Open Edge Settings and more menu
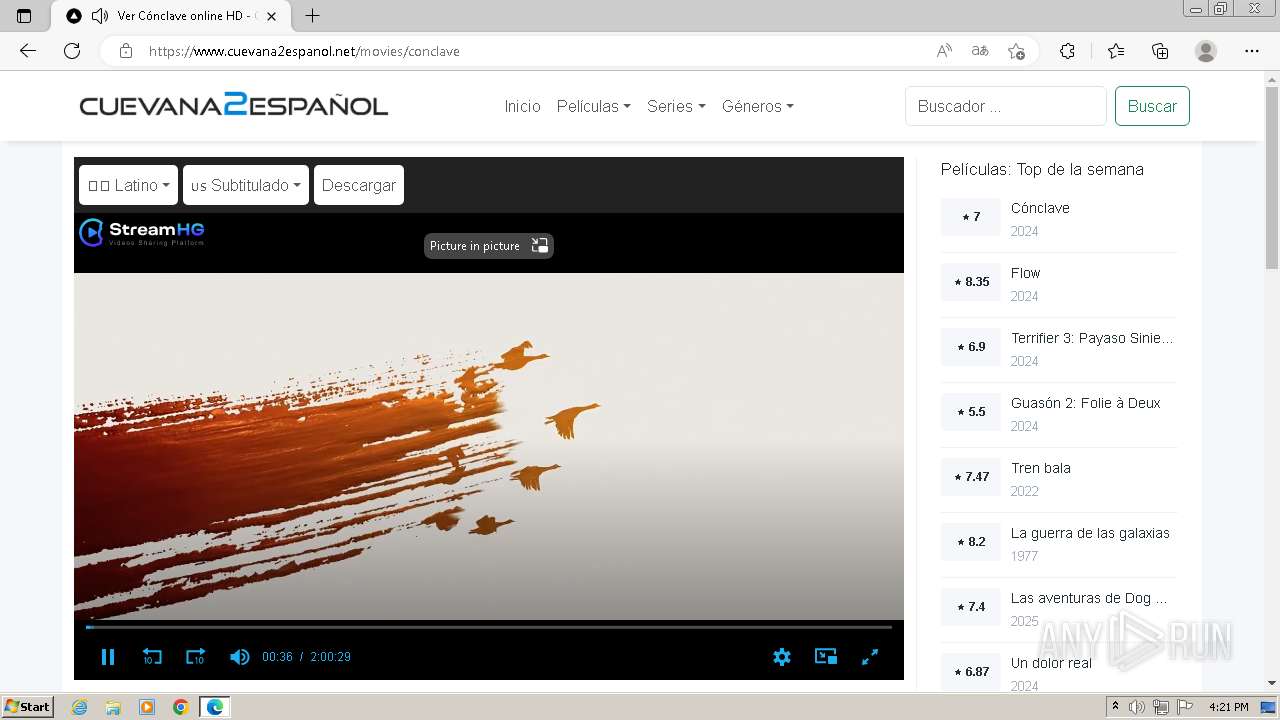 1252,51
